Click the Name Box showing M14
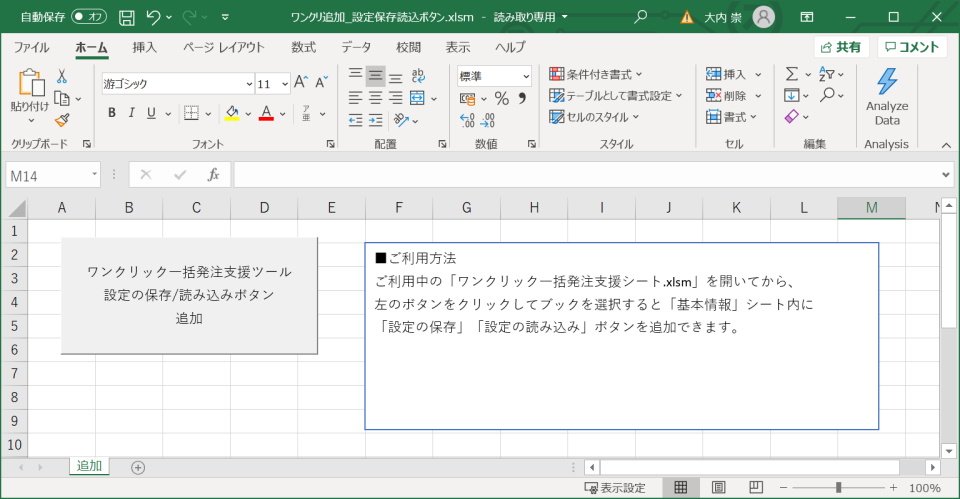Image resolution: width=960 pixels, height=499 pixels. coord(52,176)
